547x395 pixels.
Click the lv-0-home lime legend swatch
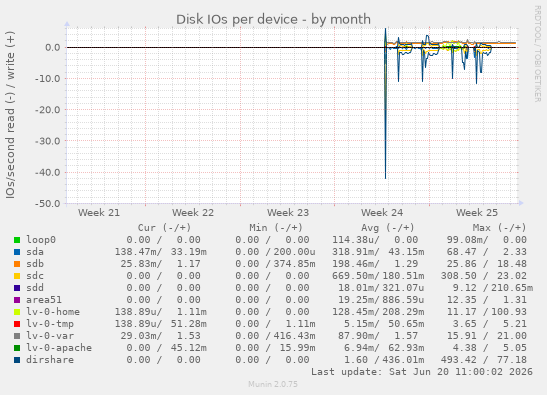(17, 312)
